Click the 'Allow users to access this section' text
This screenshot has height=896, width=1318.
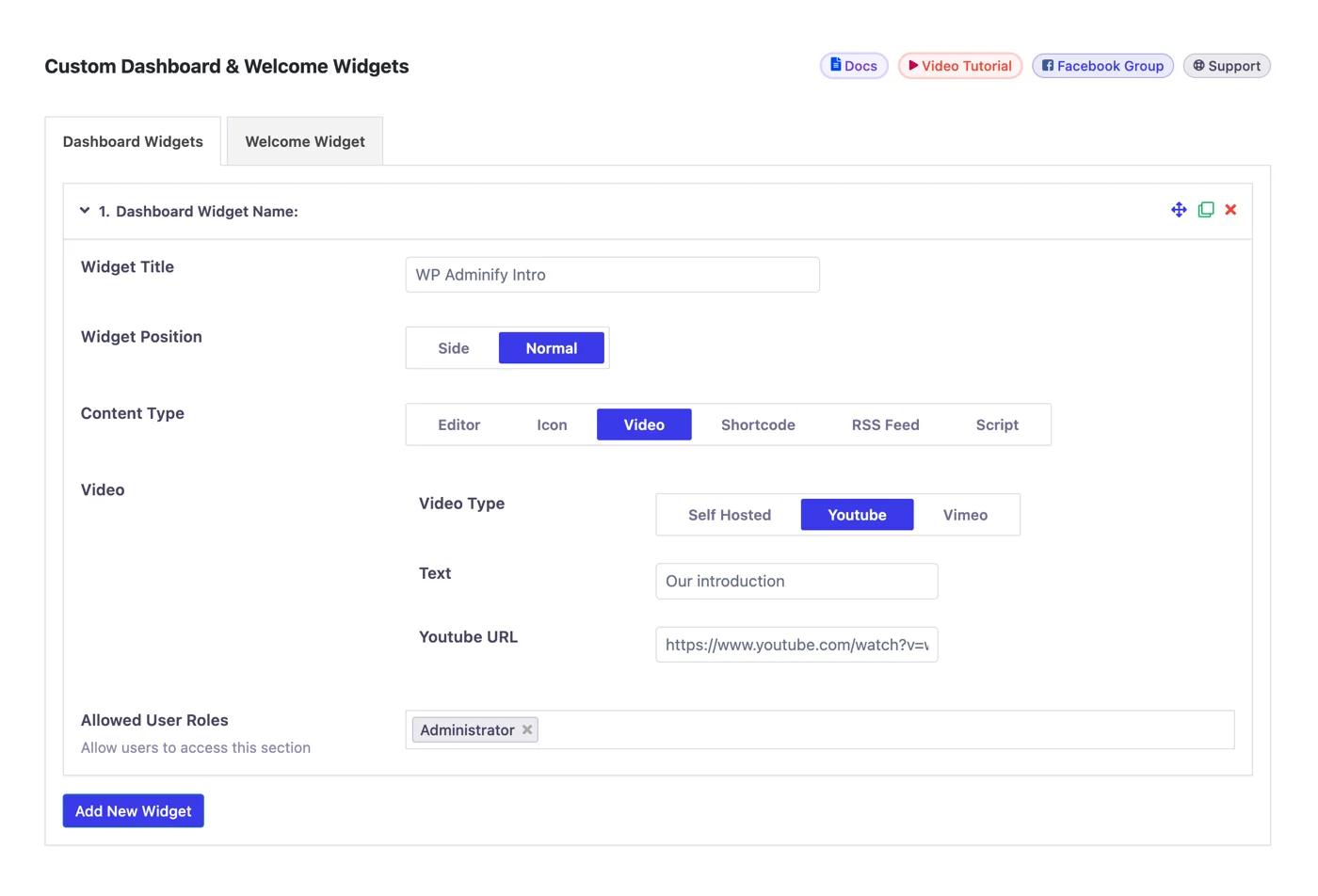pos(196,747)
